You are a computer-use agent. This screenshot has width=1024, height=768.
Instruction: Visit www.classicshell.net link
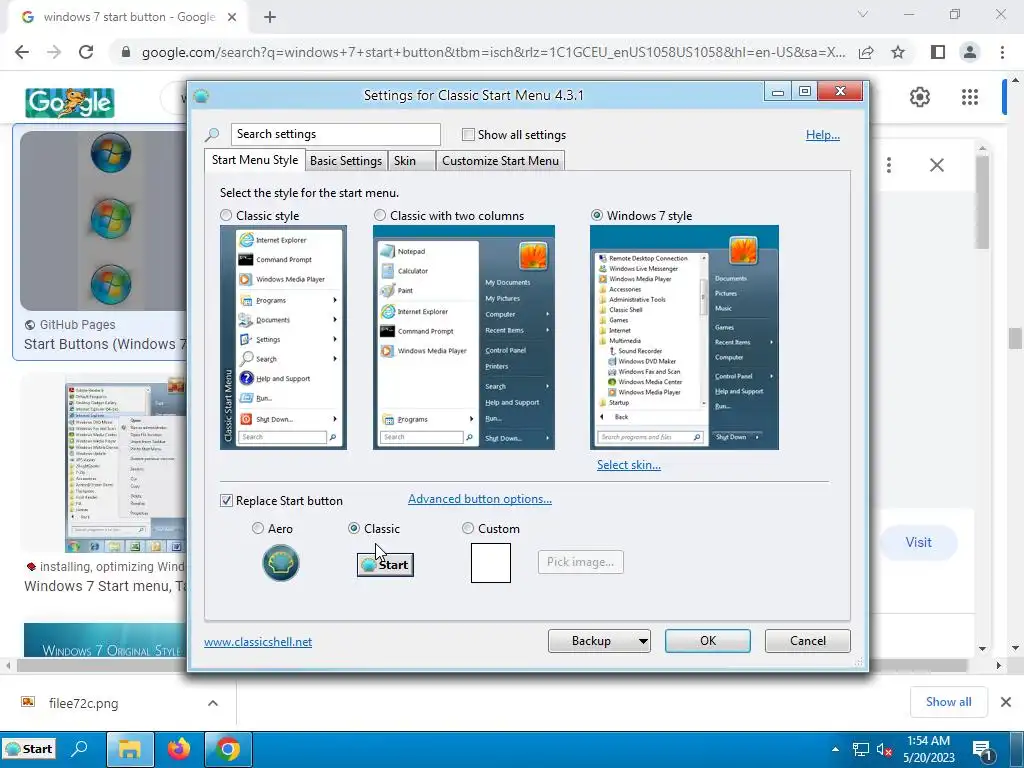[x=258, y=642]
